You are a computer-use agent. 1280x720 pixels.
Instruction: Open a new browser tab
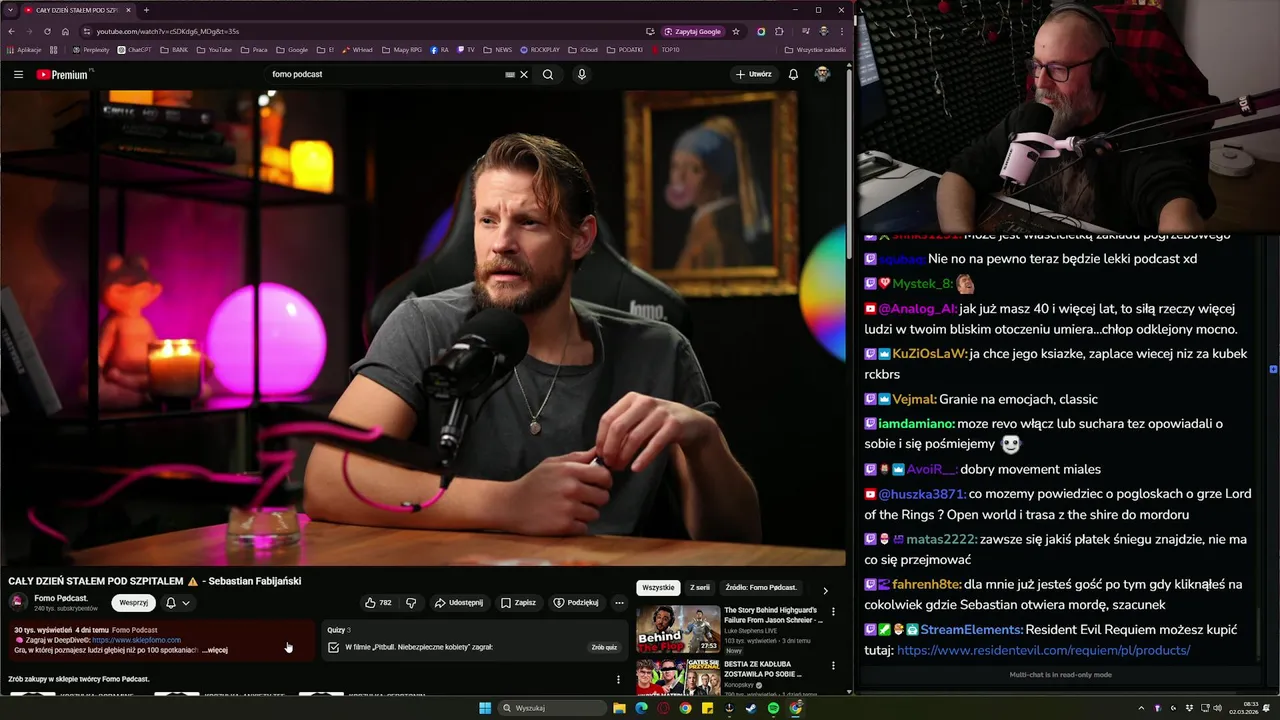[x=146, y=10]
